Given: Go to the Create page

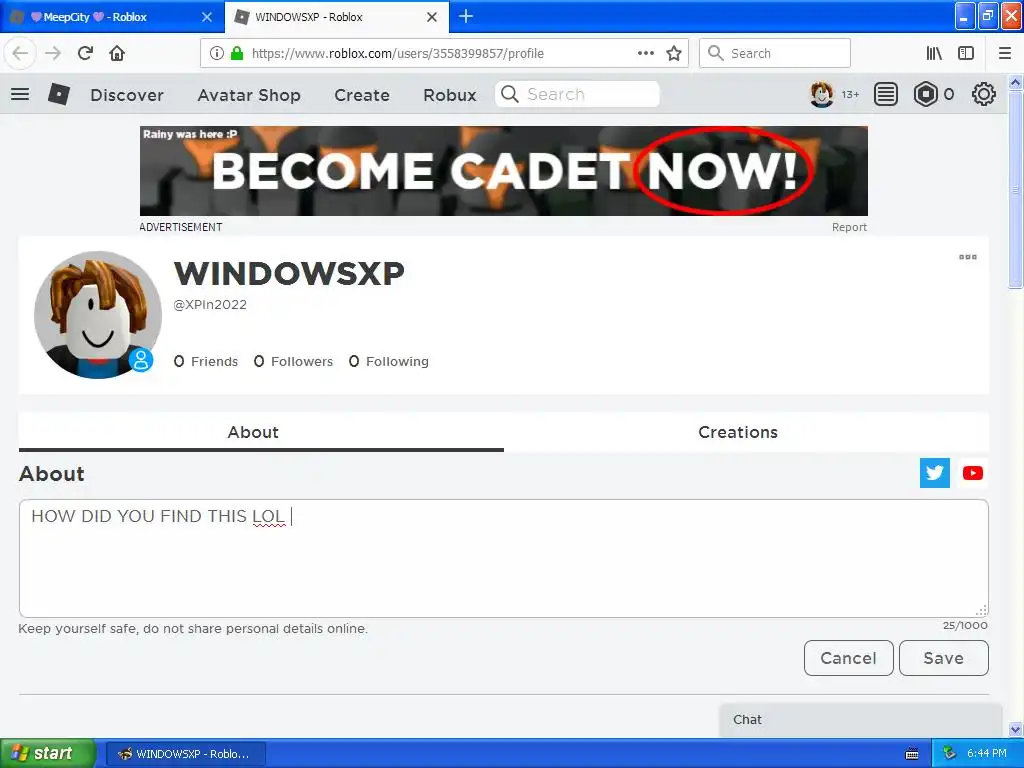Looking at the screenshot, I should 362,95.
